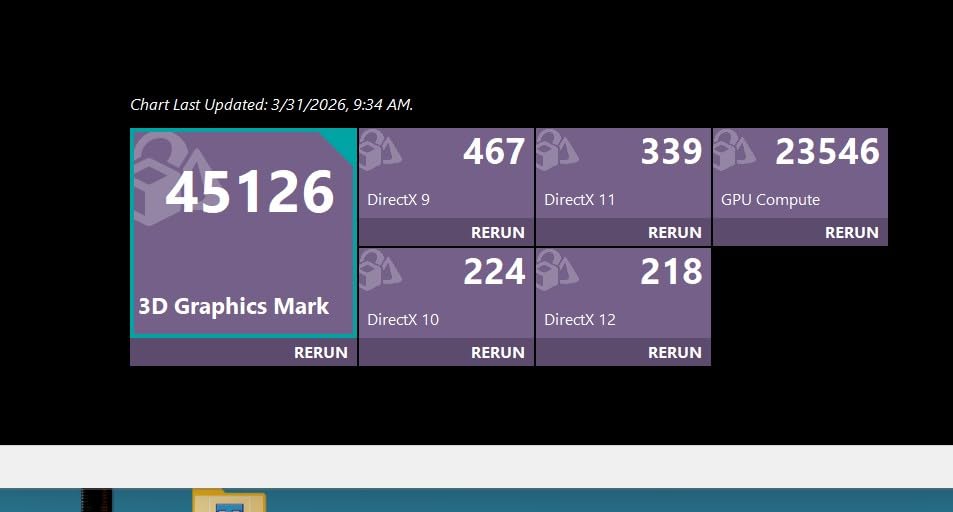Click the DirectX 10 tile cube icon

point(380,270)
